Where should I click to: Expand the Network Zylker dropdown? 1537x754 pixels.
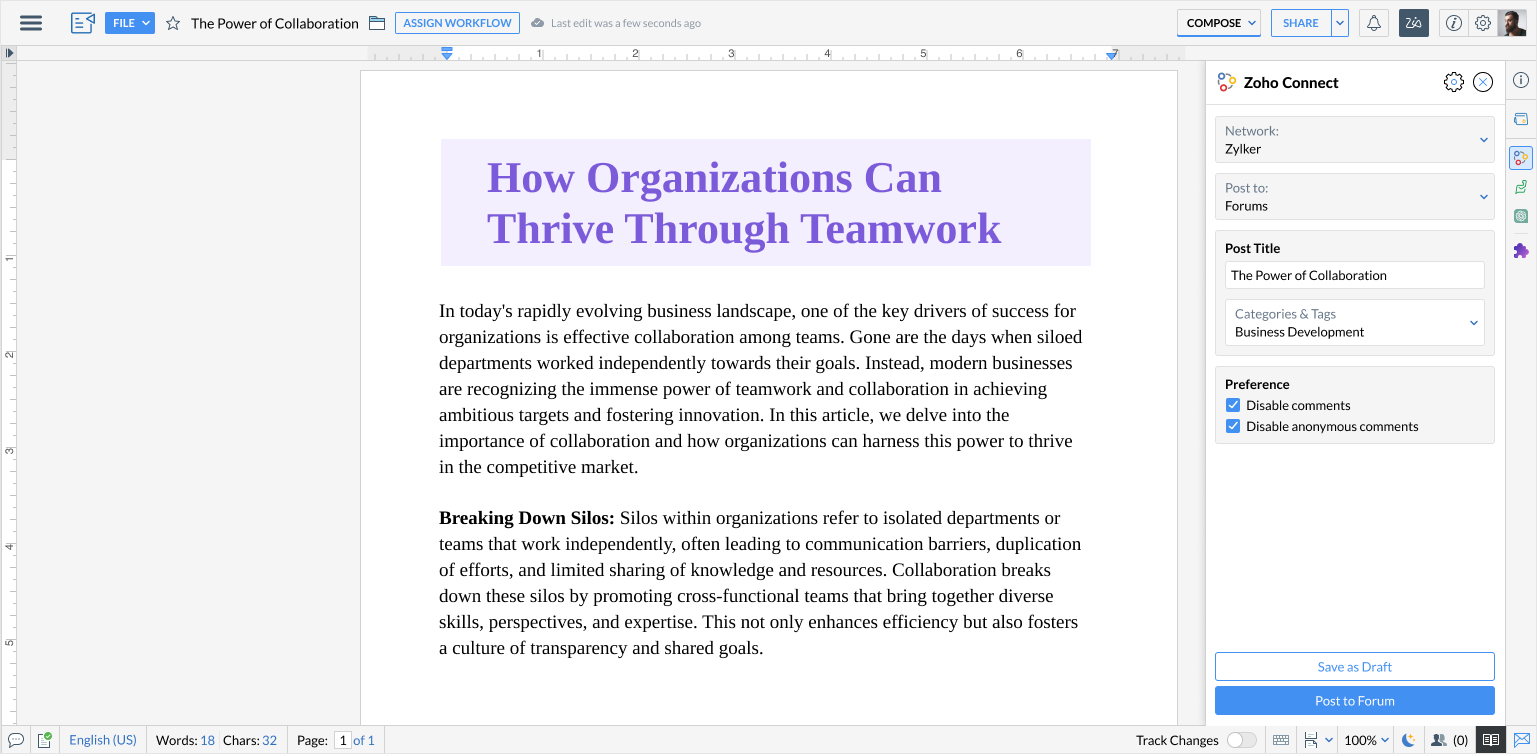click(1355, 140)
